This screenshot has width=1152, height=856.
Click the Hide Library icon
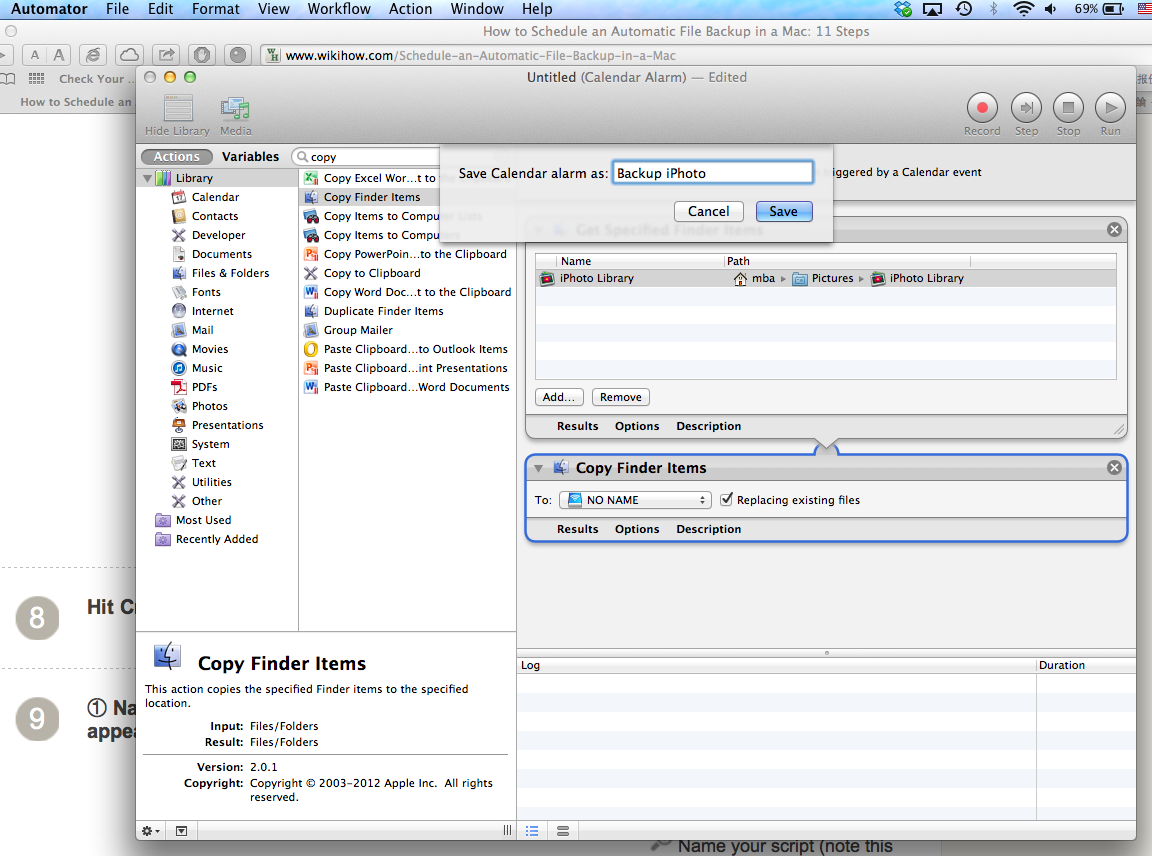pos(178,108)
